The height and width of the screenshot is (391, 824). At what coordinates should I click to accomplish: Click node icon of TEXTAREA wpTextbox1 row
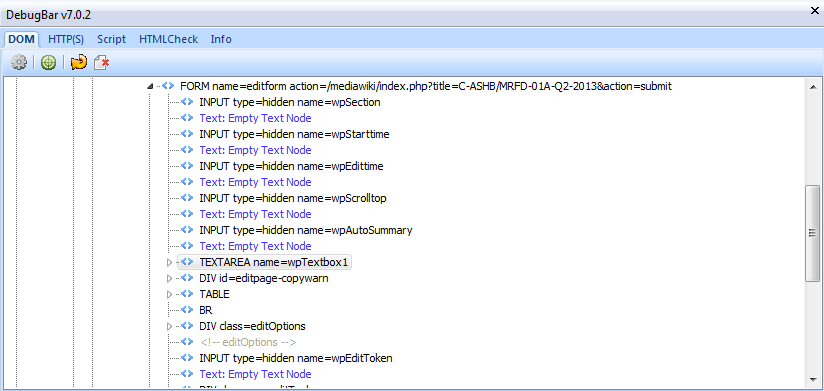187,262
